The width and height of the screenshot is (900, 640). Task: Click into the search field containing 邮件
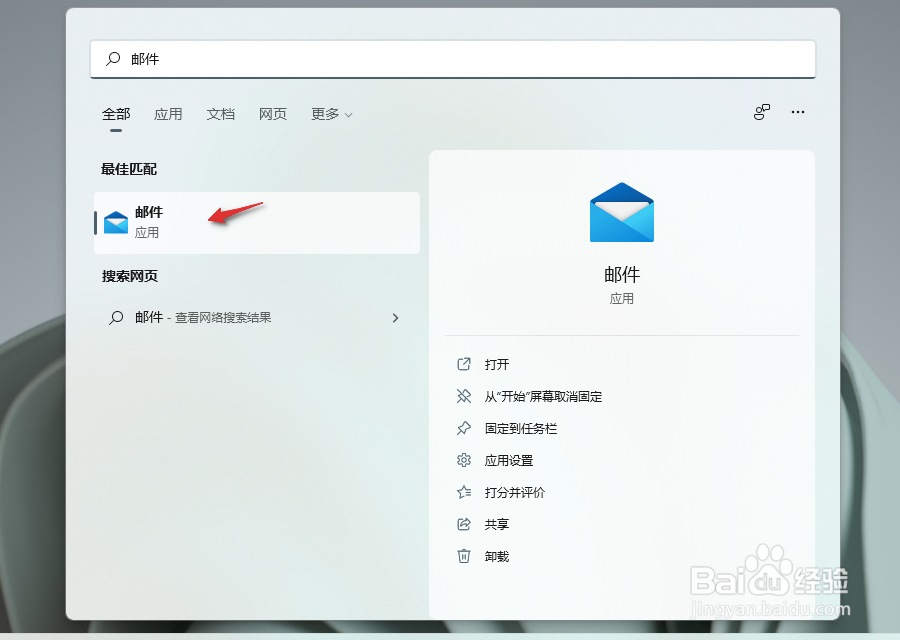453,59
